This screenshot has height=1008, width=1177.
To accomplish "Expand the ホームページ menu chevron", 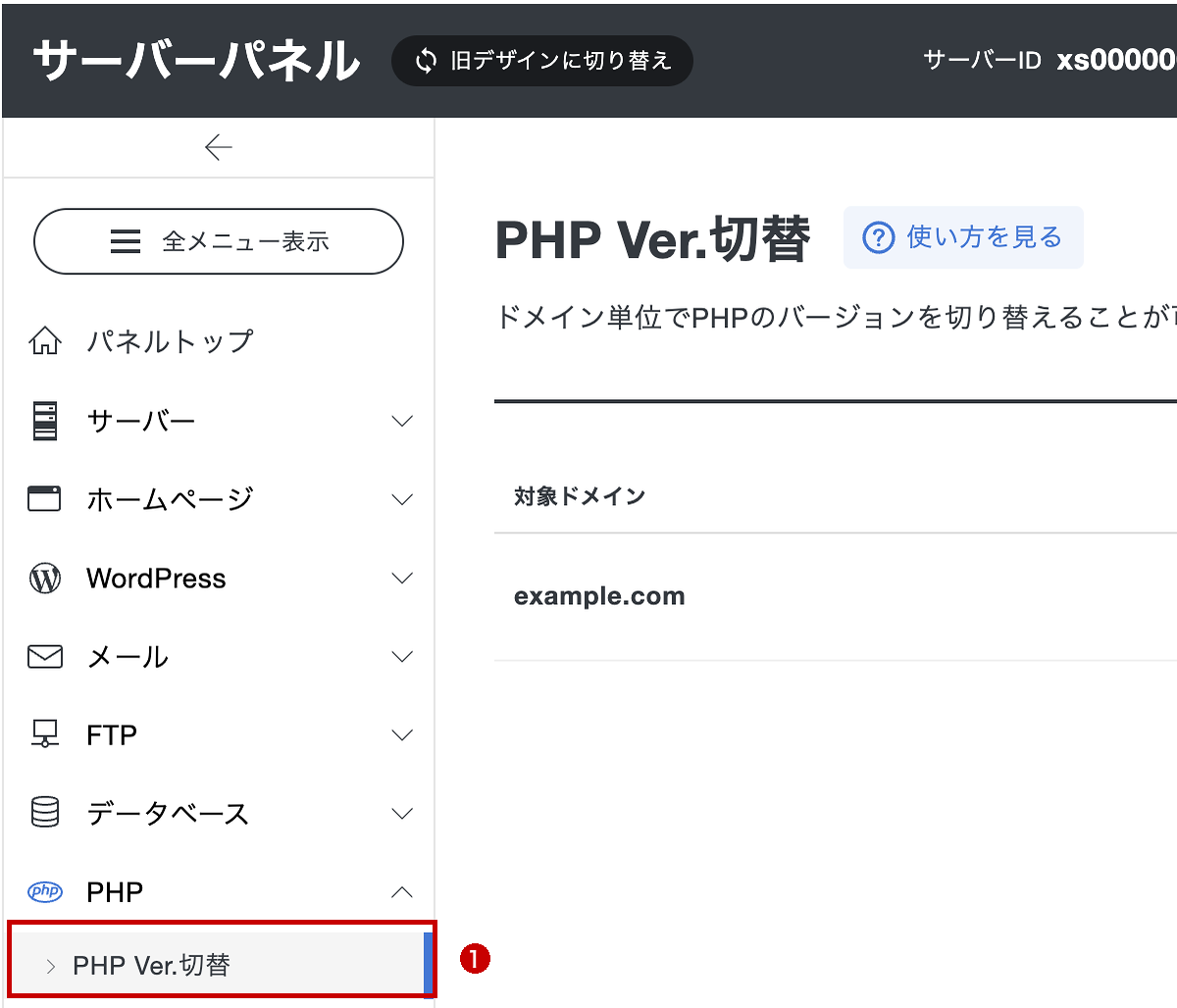I will click(x=402, y=499).
